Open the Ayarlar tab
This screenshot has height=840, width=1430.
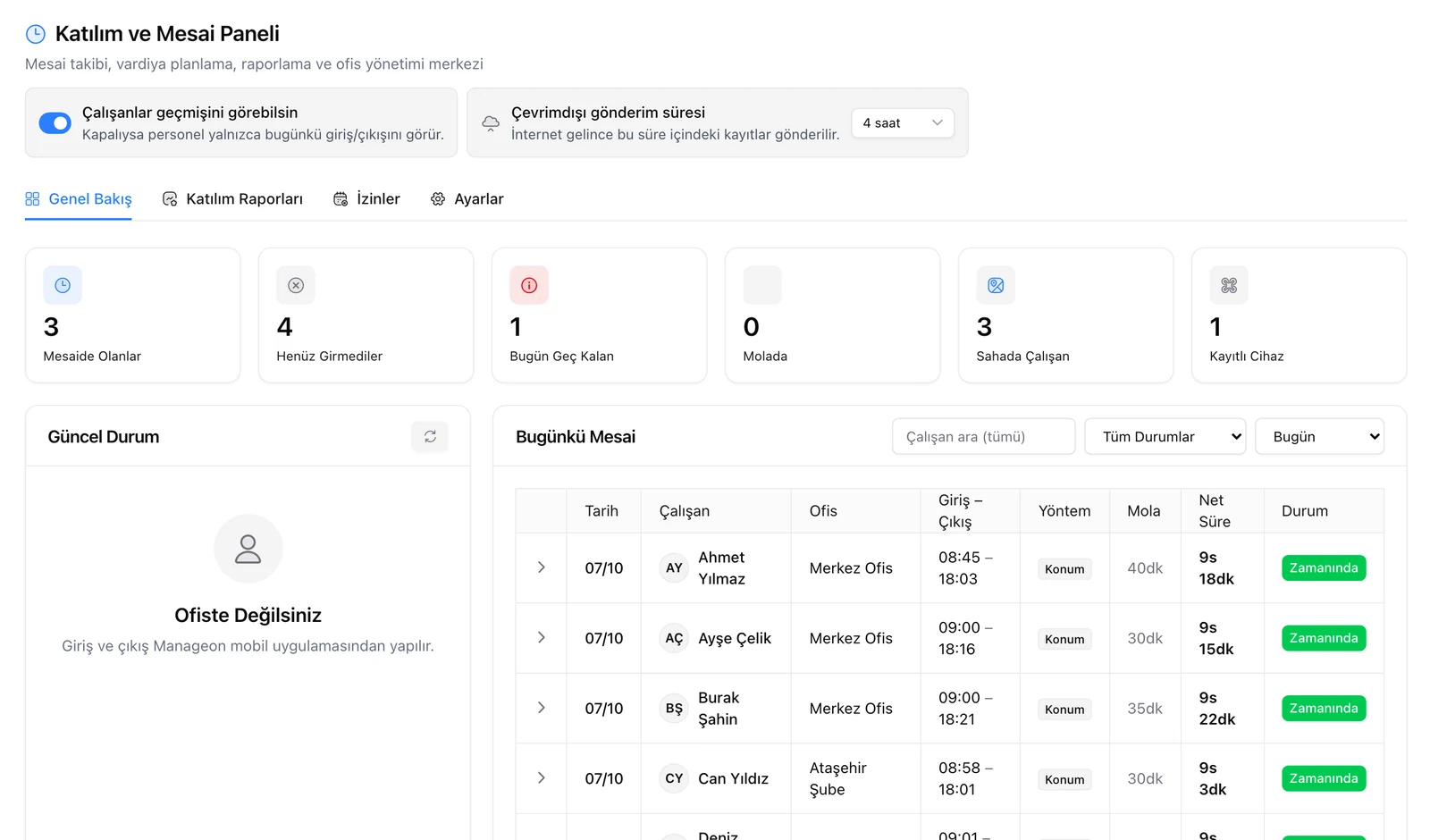click(x=467, y=199)
